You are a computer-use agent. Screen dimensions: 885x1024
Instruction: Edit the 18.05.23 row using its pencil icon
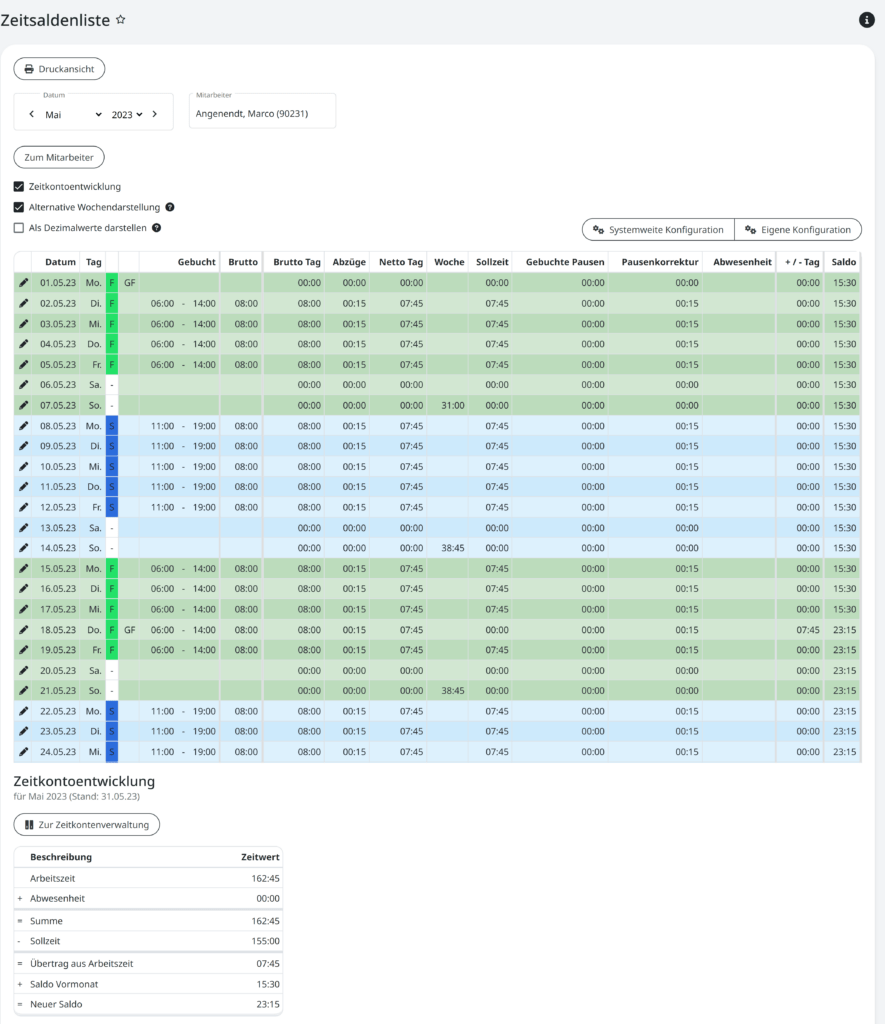(22, 629)
